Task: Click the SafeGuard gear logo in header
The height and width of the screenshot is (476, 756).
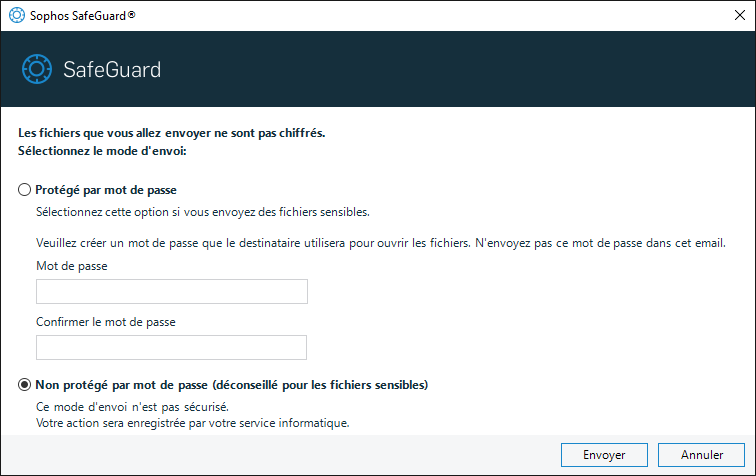Action: point(37,69)
